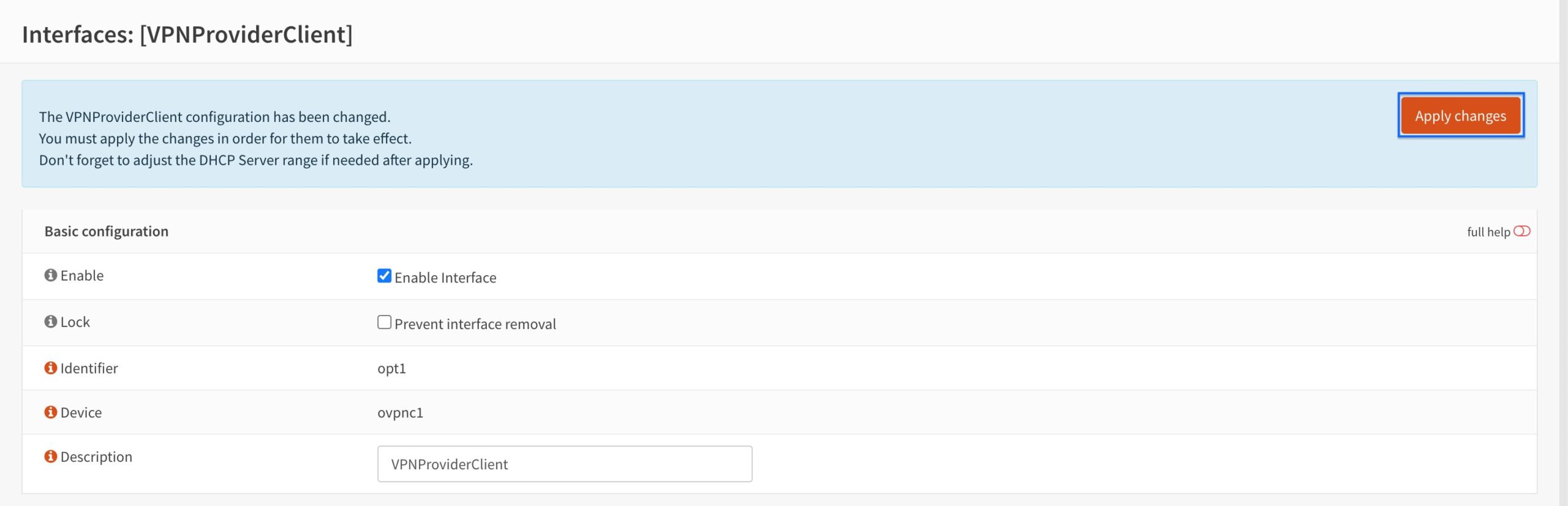Click the configuration changed notice text
The image size is (1568, 506).
pyautogui.click(x=215, y=116)
